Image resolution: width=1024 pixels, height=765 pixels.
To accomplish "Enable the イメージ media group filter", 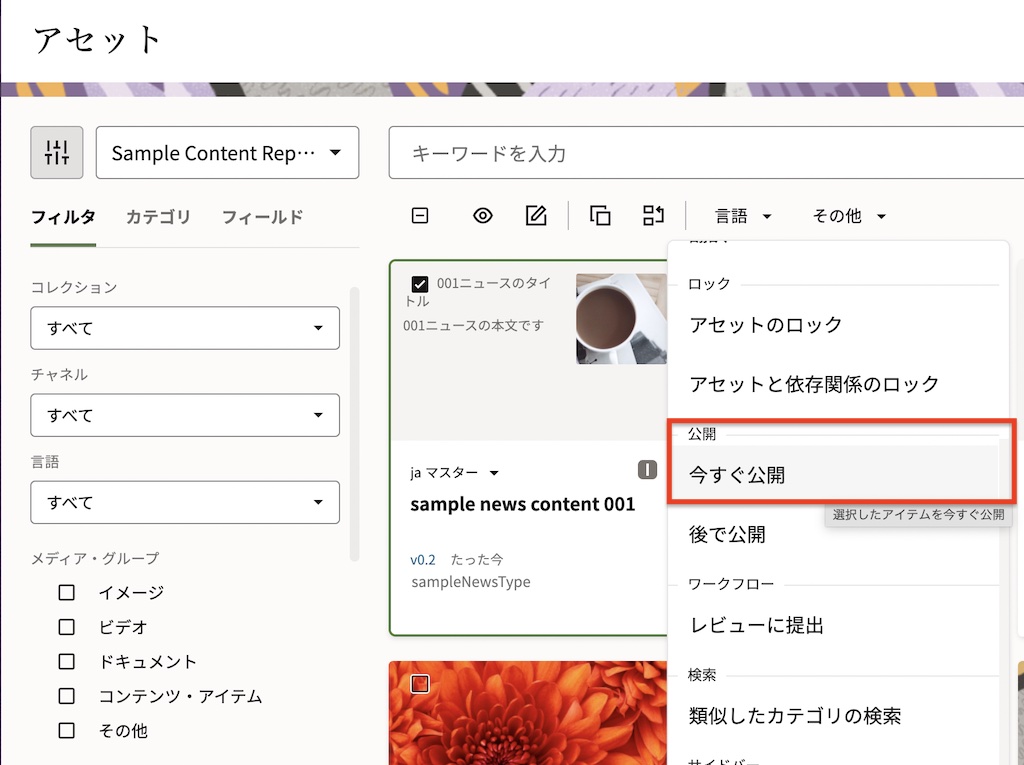I will click(x=66, y=592).
